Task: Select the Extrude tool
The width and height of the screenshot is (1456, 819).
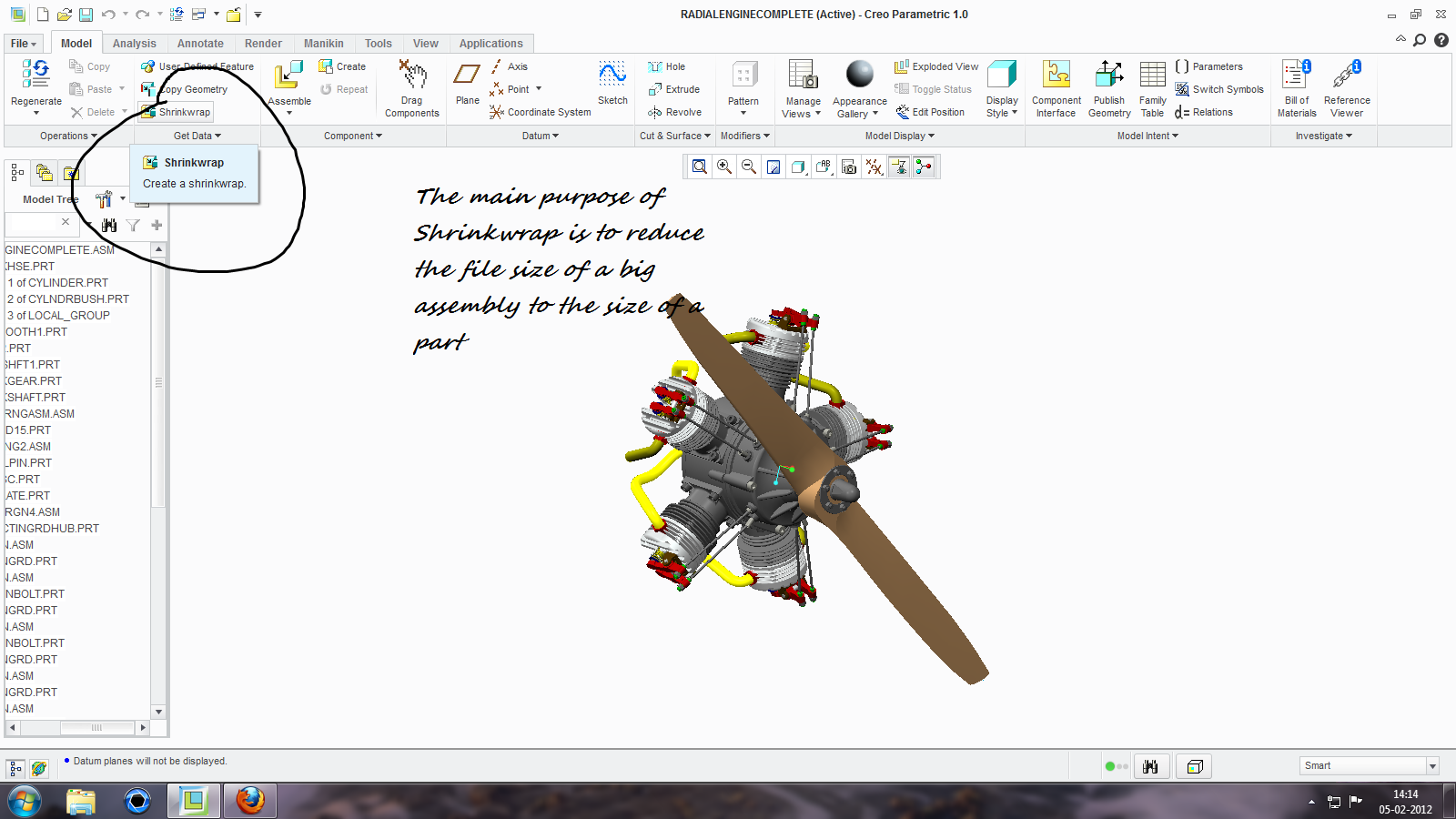Action: pyautogui.click(x=674, y=89)
